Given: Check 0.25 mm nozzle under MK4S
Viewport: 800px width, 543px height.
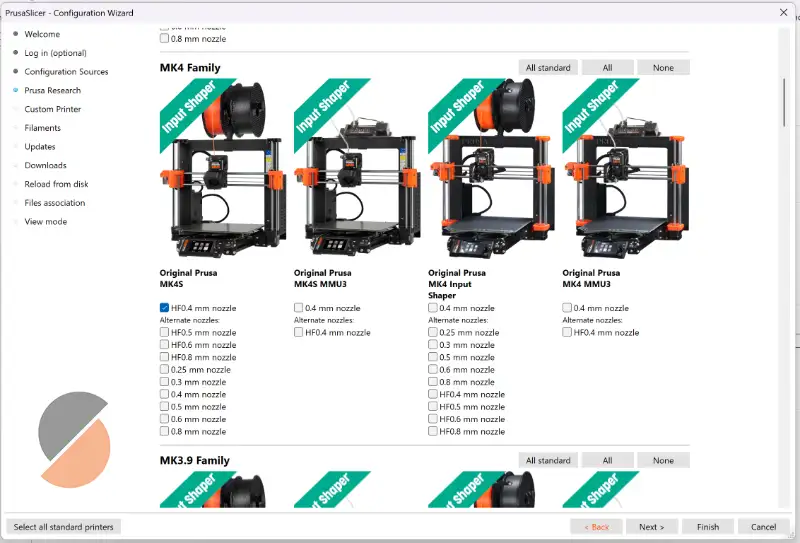Looking at the screenshot, I should [164, 369].
